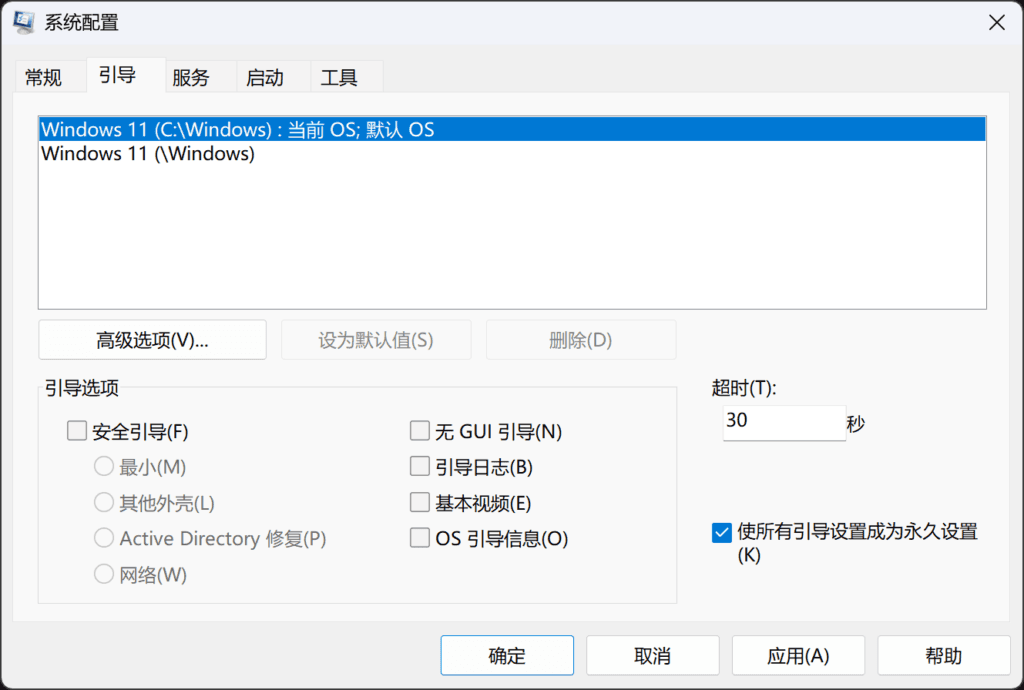This screenshot has height=690, width=1024.
Task: Select the 网络 boot option
Action: (x=104, y=574)
